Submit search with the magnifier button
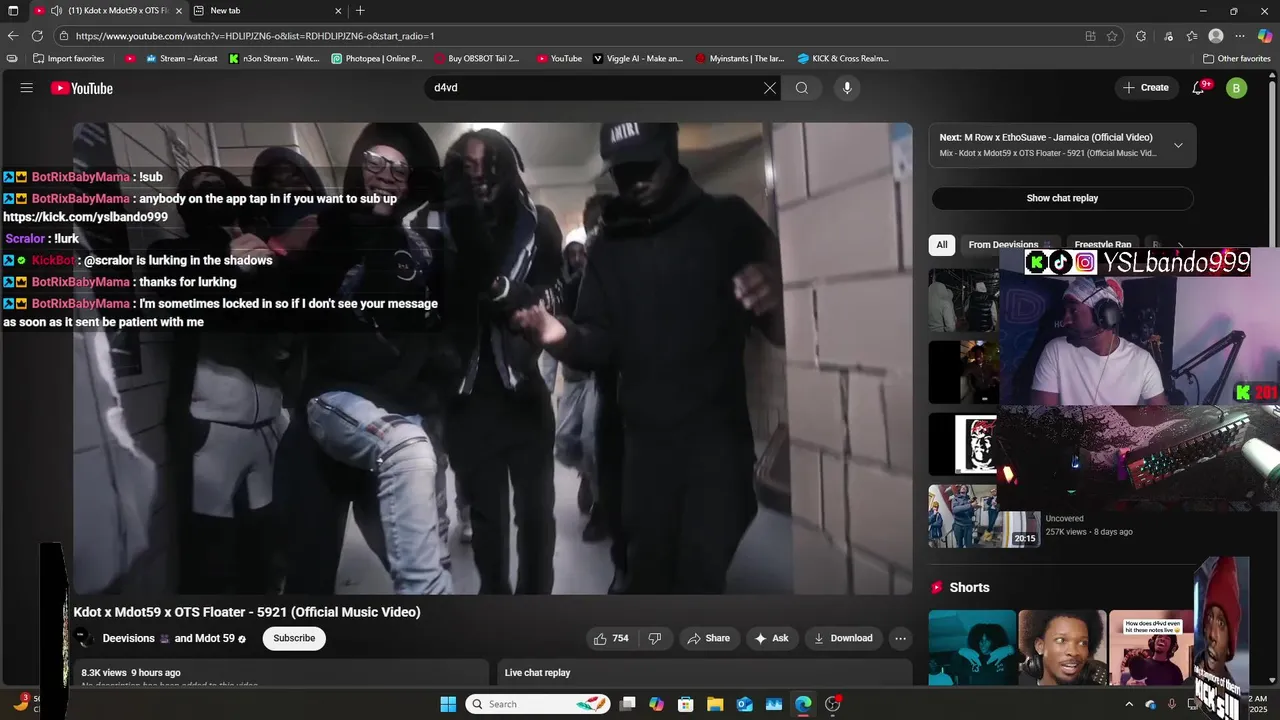The width and height of the screenshot is (1280, 720). tap(802, 88)
